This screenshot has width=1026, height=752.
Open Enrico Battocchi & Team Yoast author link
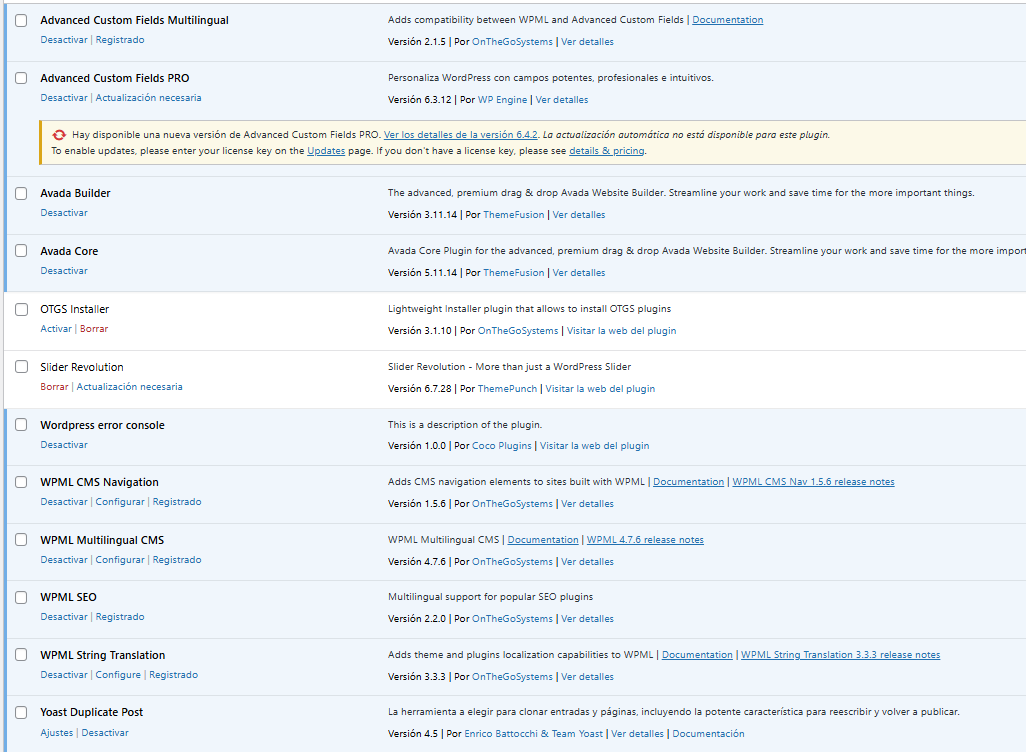pos(534,734)
